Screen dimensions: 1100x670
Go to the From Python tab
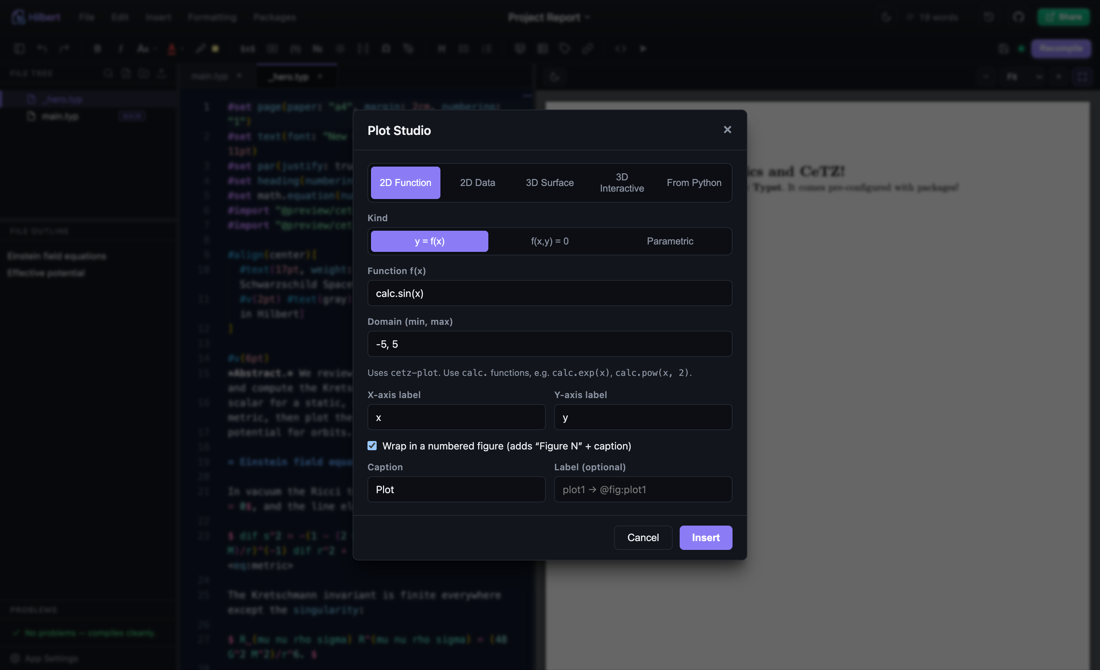point(694,182)
